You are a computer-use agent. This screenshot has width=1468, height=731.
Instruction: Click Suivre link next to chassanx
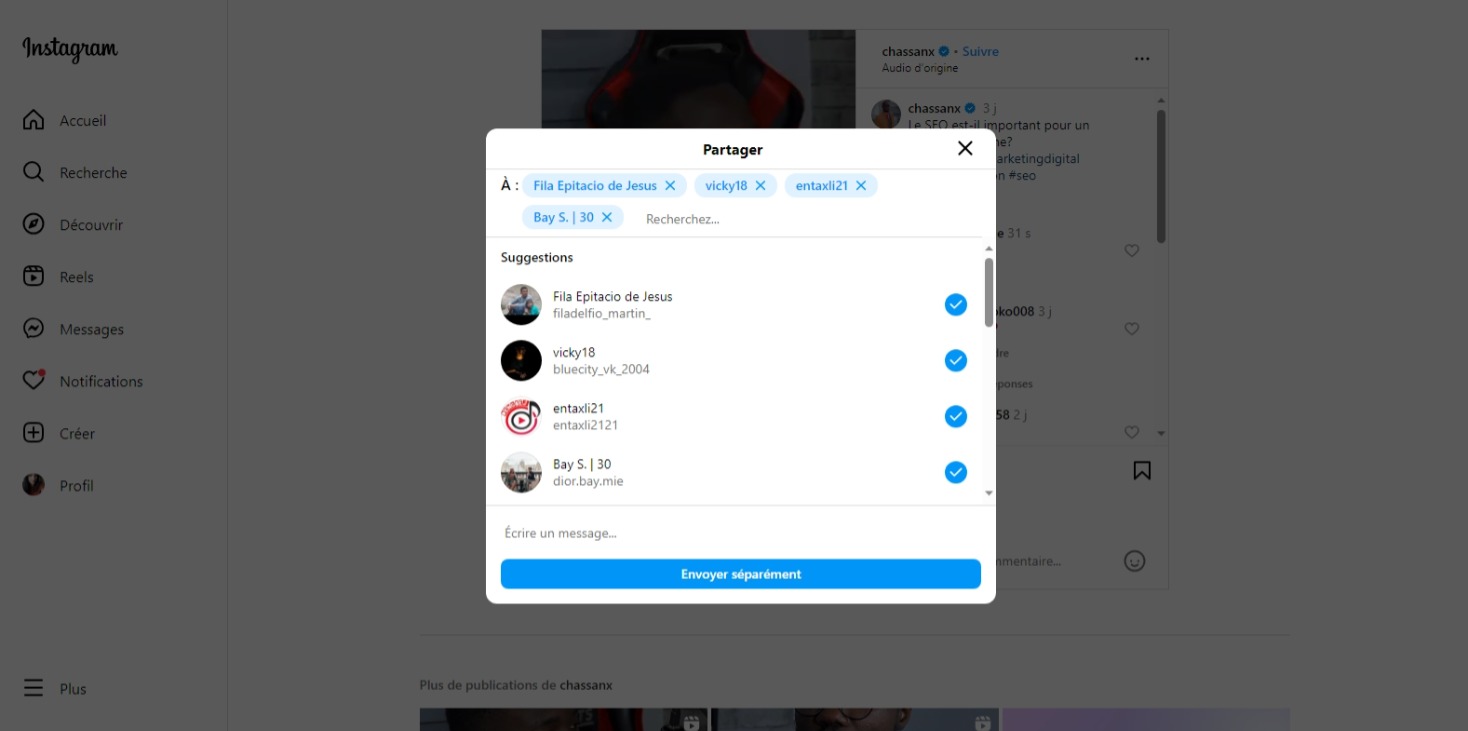tap(980, 51)
